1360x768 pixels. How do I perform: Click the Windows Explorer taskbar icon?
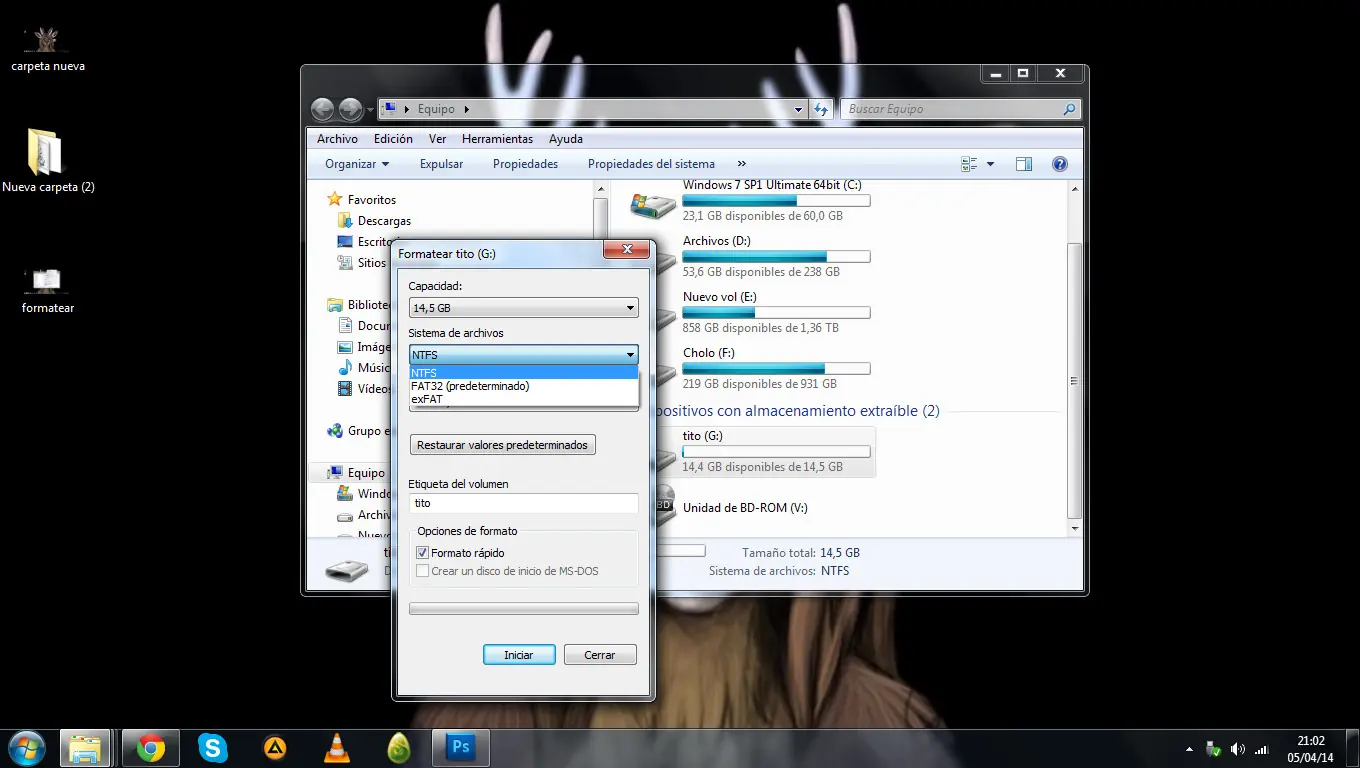click(x=85, y=748)
